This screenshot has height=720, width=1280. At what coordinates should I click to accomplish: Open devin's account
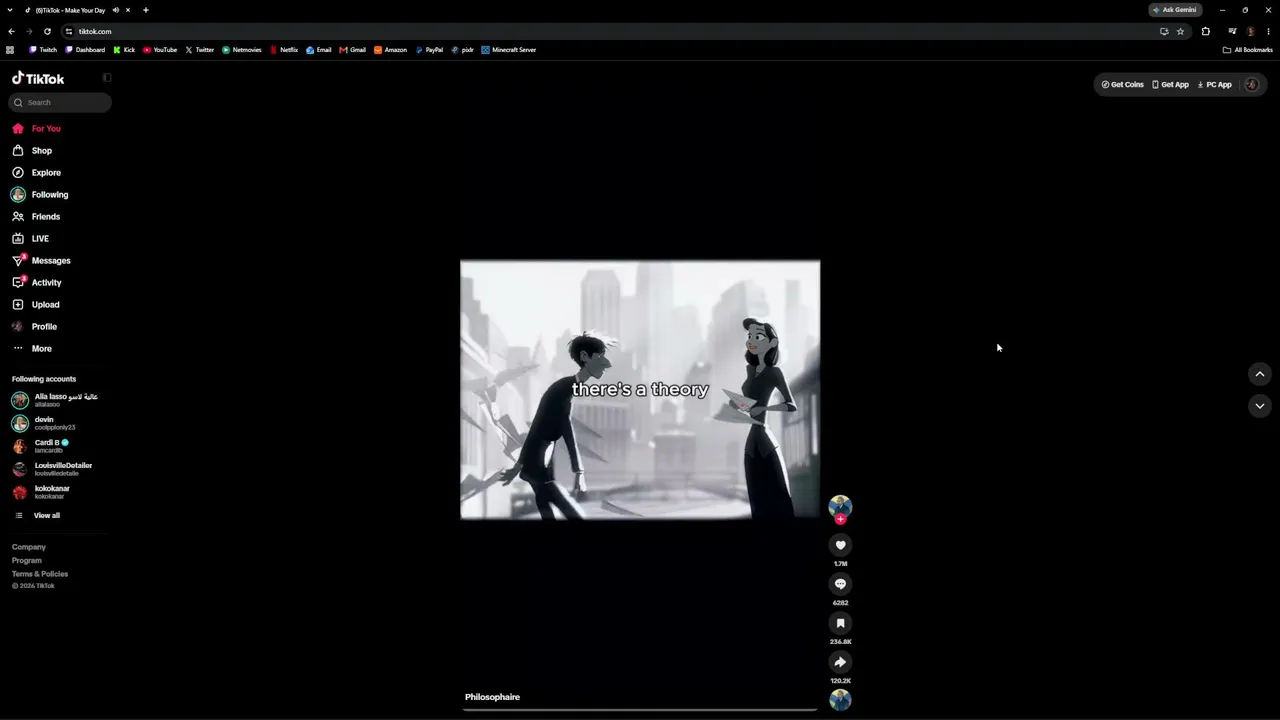coord(43,423)
